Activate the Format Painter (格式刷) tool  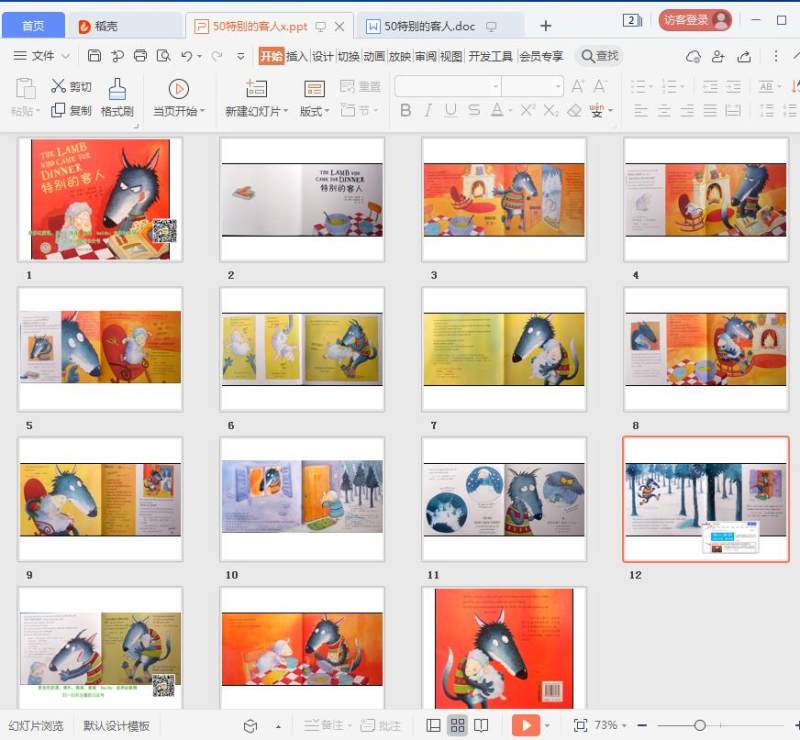click(117, 97)
